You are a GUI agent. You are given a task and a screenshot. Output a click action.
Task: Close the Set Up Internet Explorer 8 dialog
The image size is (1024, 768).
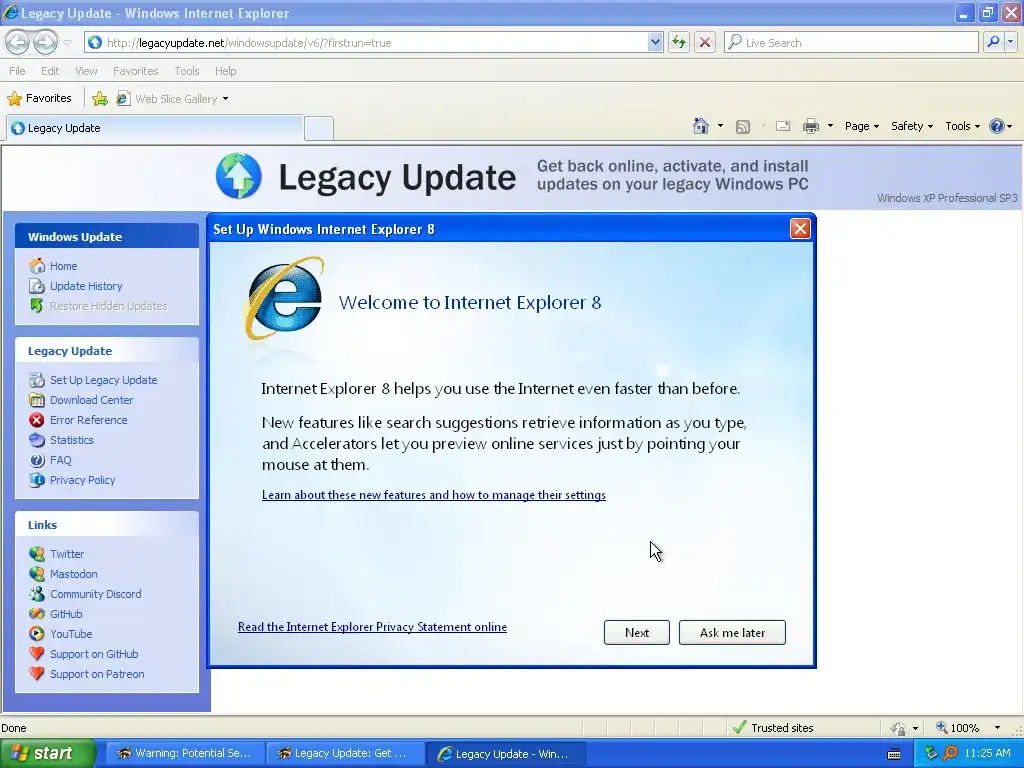(800, 229)
